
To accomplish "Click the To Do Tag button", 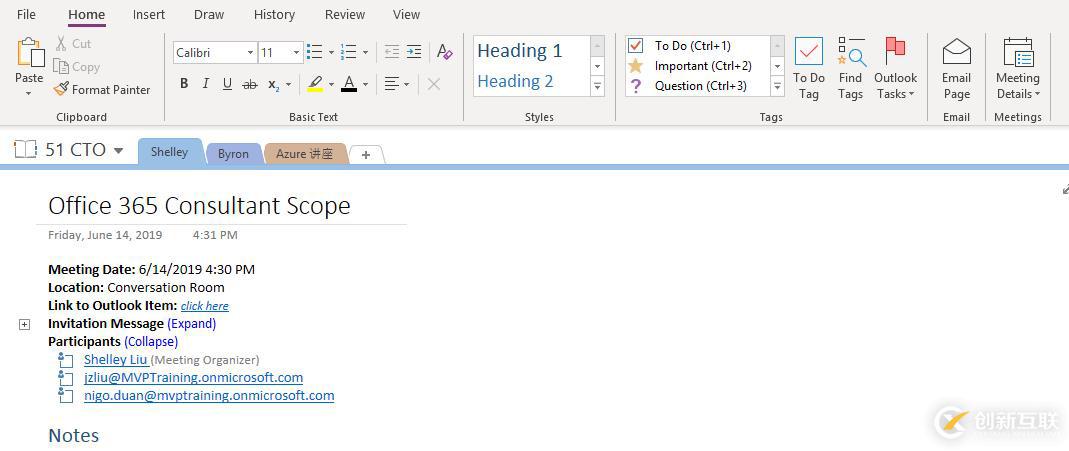I will click(x=809, y=69).
